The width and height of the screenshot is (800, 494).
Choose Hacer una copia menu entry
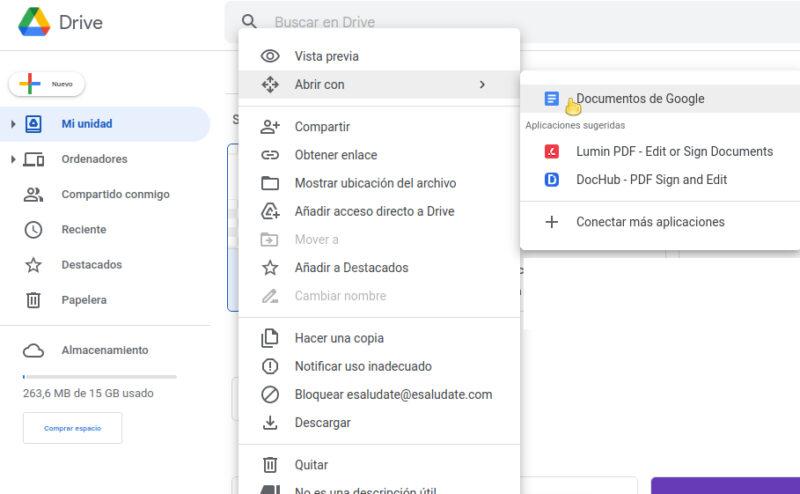(x=339, y=338)
